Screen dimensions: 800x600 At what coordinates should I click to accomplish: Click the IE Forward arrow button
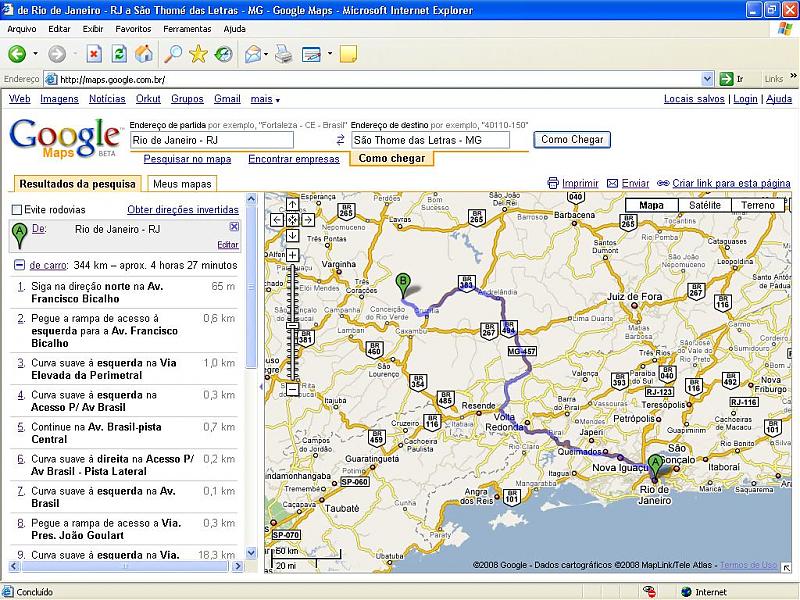point(57,54)
